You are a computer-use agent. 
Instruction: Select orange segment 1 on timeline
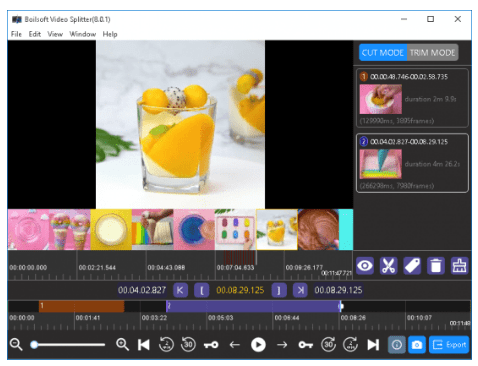pyautogui.click(x=81, y=306)
